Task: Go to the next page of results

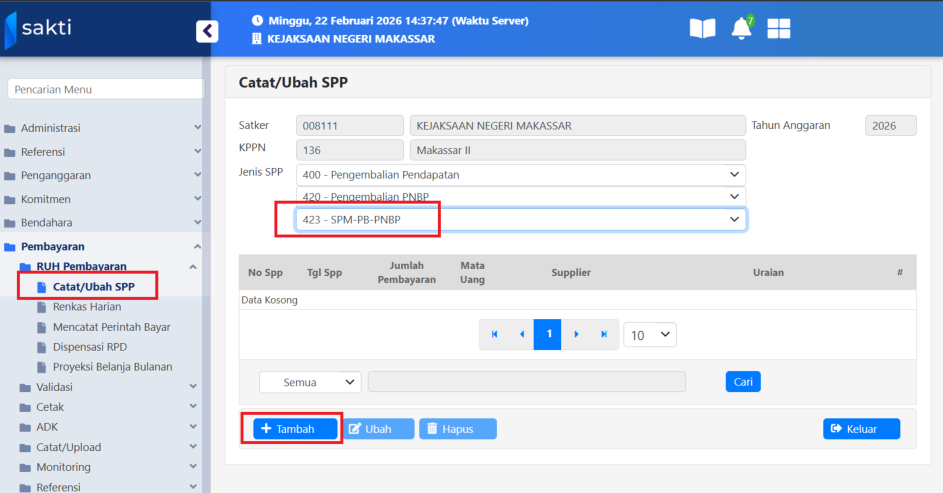Action: point(576,334)
